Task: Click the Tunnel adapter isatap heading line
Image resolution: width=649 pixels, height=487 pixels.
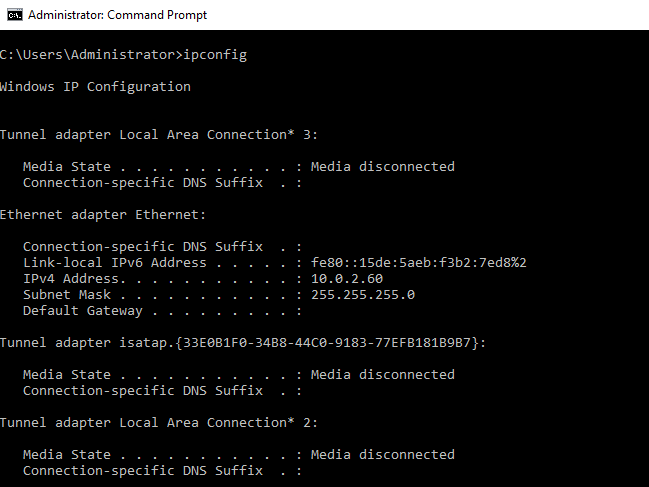Action: (x=243, y=342)
